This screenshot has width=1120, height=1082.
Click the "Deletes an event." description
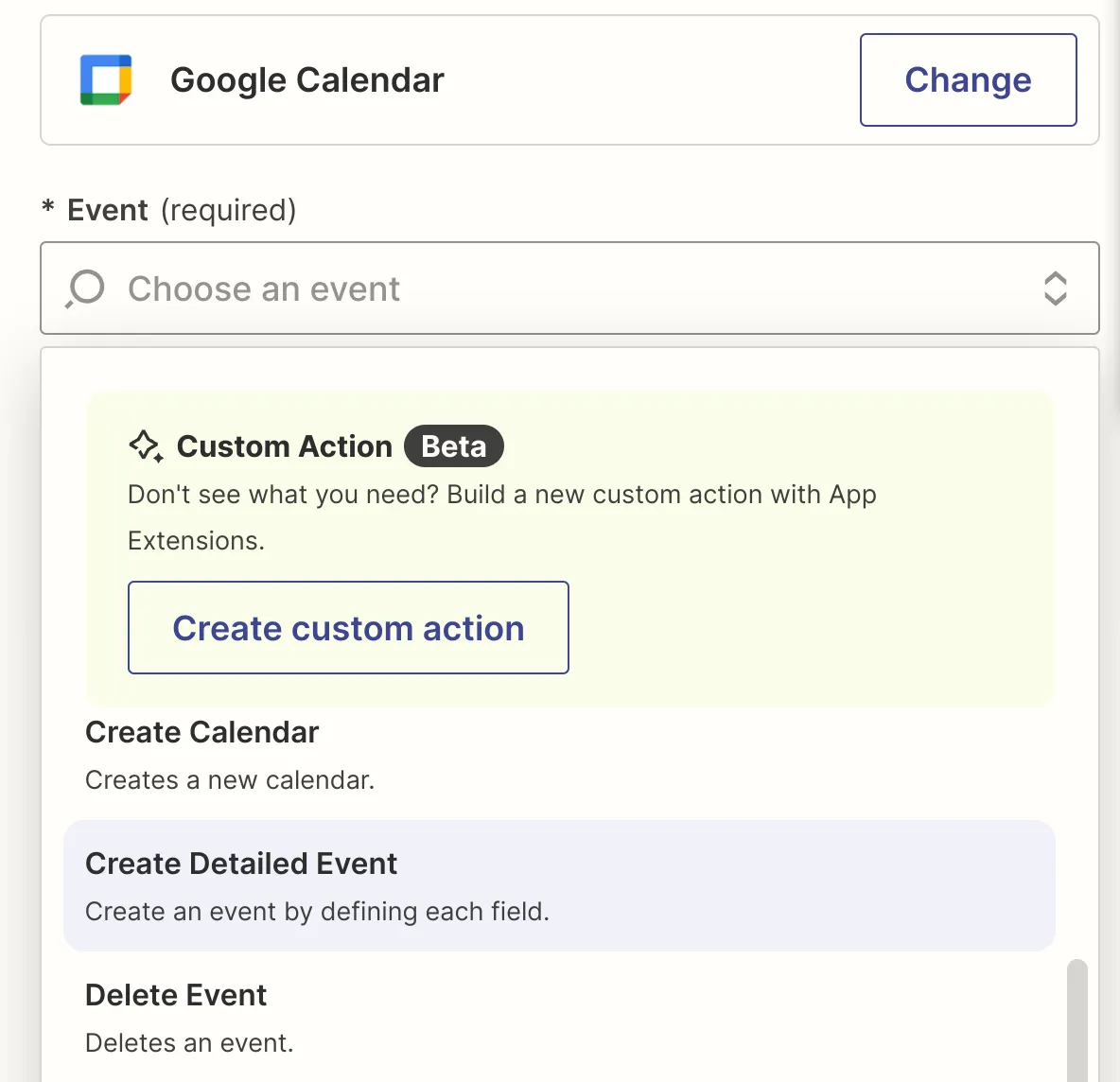[x=189, y=1042]
